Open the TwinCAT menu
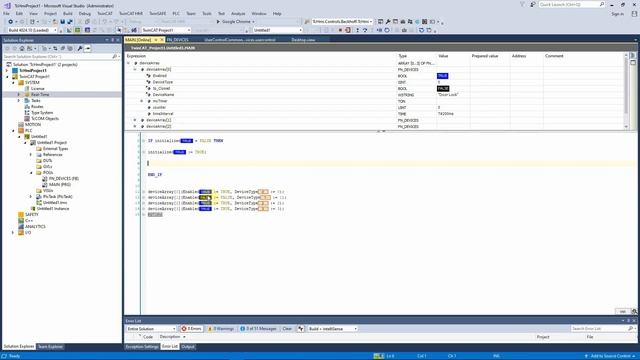640x360 pixels. pyautogui.click(x=104, y=13)
